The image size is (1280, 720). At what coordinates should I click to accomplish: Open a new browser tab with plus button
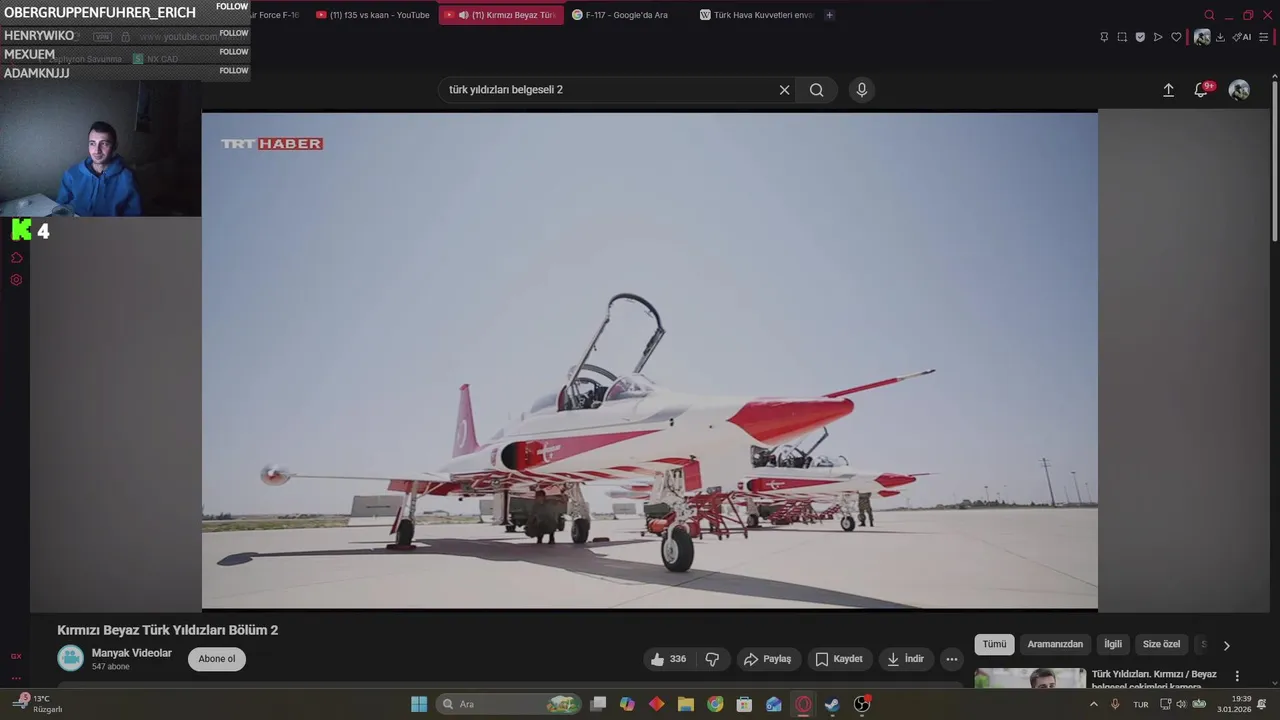coord(829,15)
